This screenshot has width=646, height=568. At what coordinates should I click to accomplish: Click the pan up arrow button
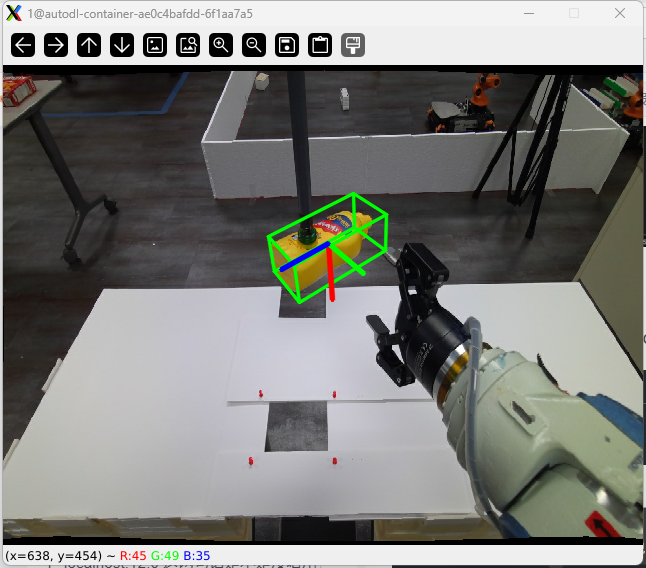pos(89,45)
